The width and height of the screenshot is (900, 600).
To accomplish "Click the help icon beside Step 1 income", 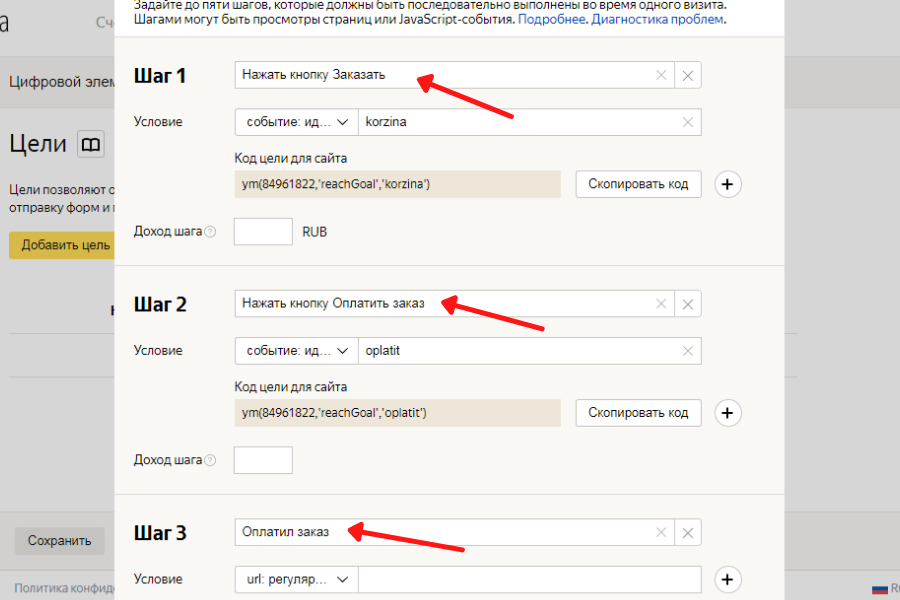I will tap(210, 232).
